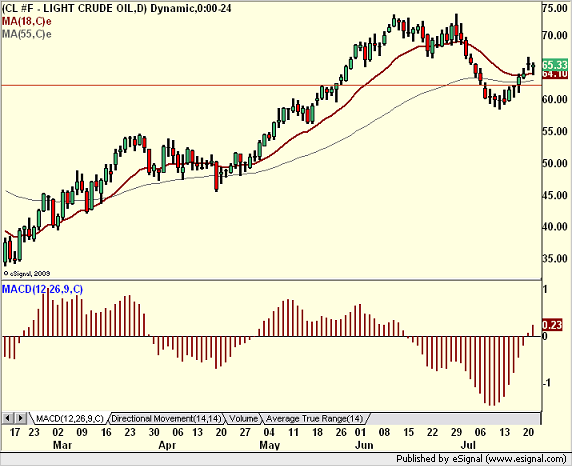
Task: Click the MA(55,C)e indicator label
Action: (x=26, y=34)
